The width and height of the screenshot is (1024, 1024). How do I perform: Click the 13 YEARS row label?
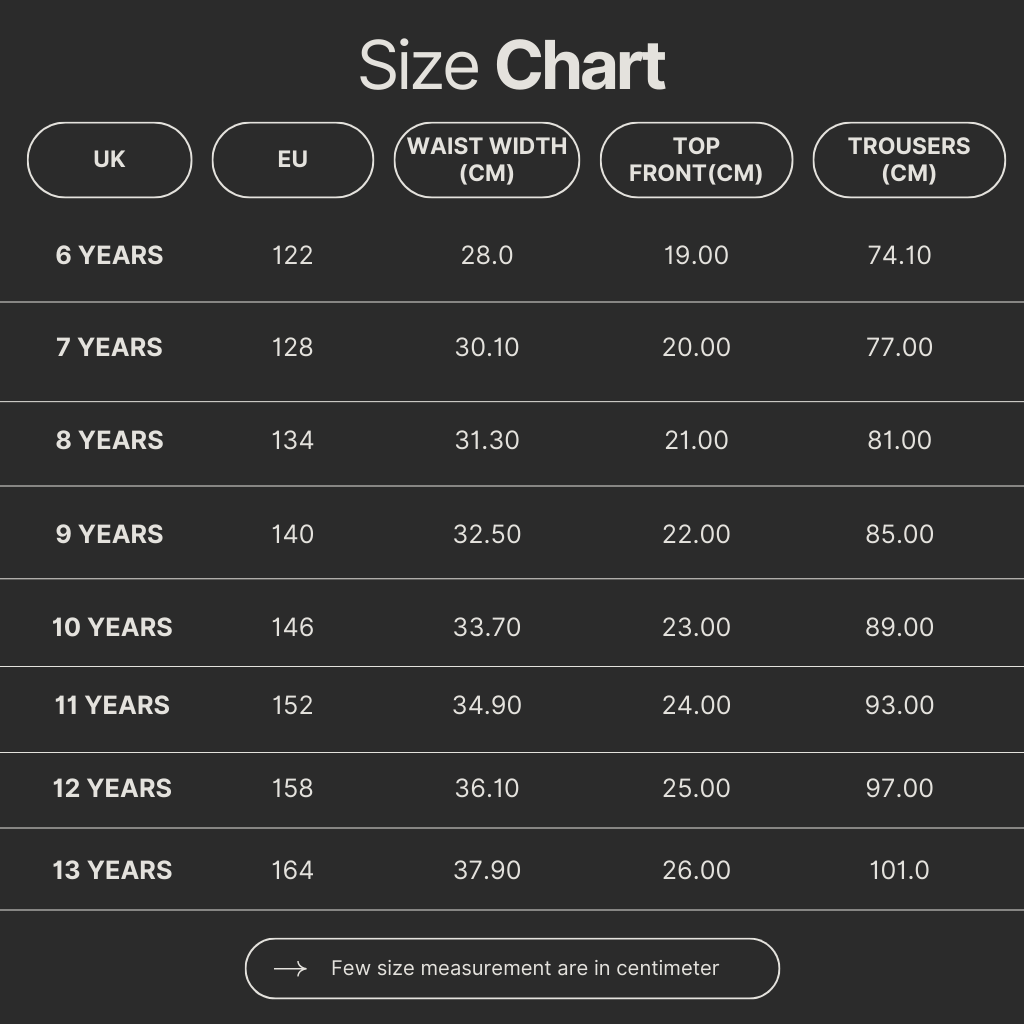click(x=112, y=870)
